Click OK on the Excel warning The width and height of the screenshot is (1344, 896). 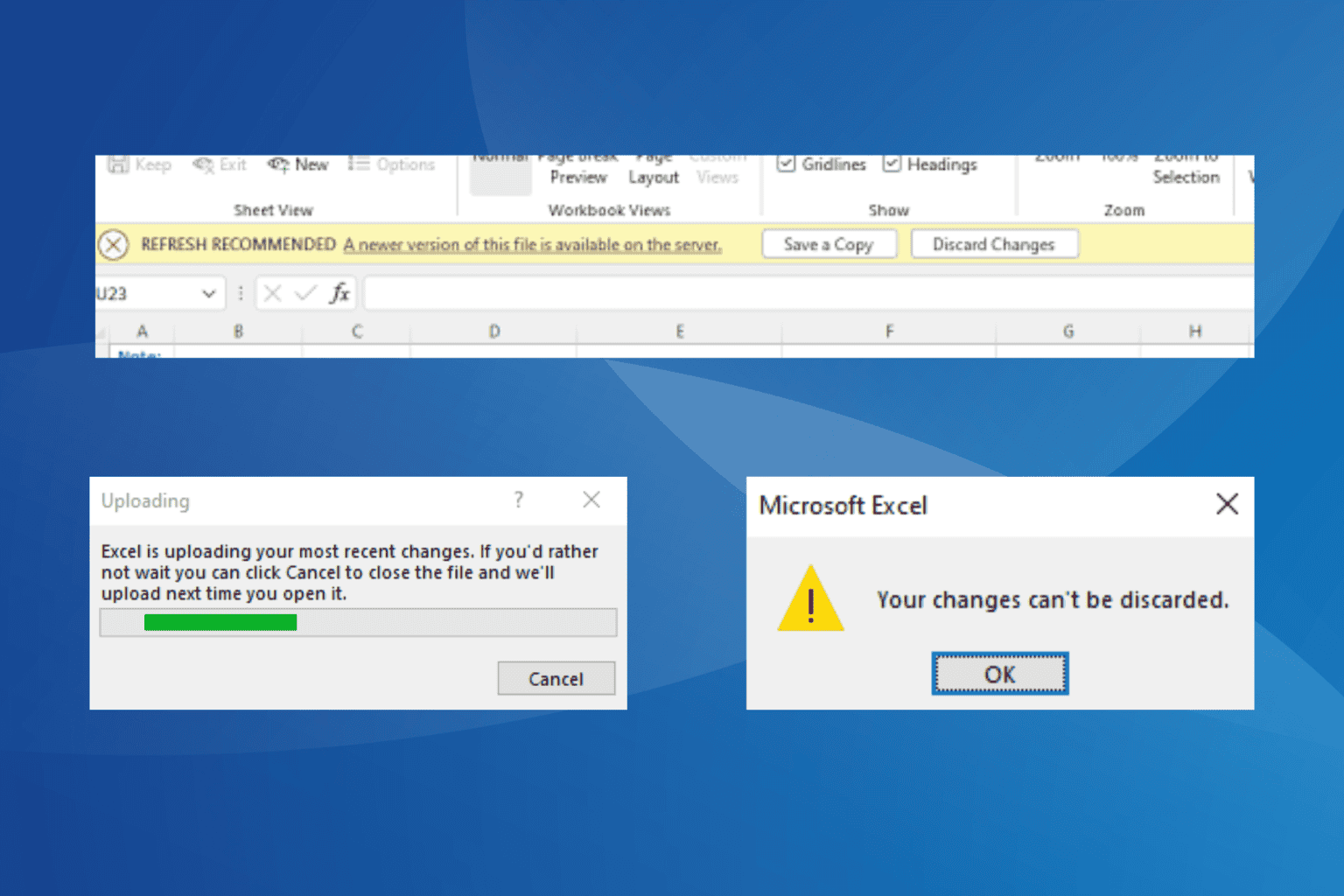999,674
